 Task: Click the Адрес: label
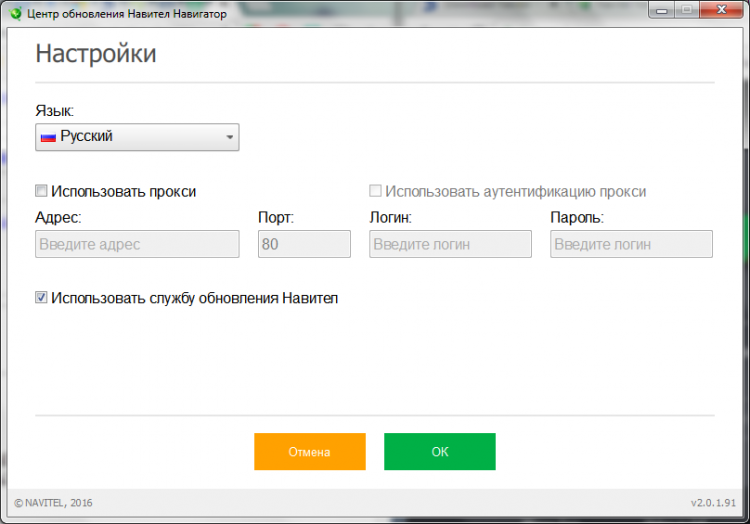[58, 218]
